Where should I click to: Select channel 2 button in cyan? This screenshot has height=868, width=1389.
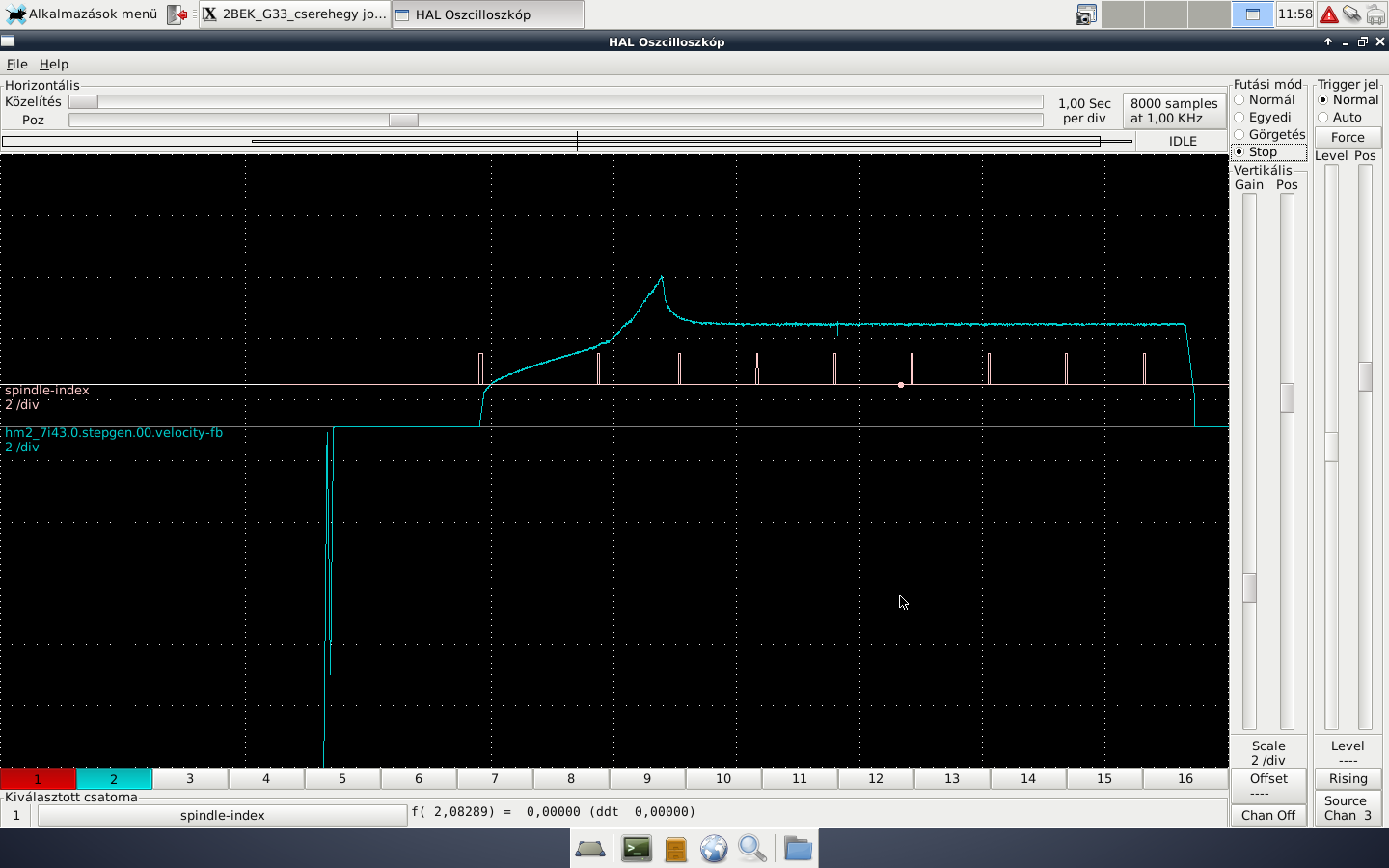point(114,778)
